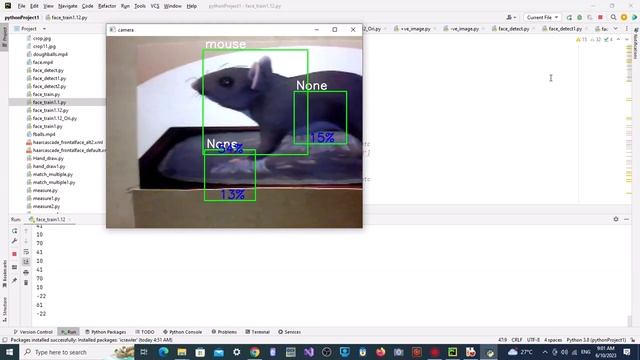Open Version Control tool window
Viewport: 640px width, 360px height.
(x=33, y=332)
